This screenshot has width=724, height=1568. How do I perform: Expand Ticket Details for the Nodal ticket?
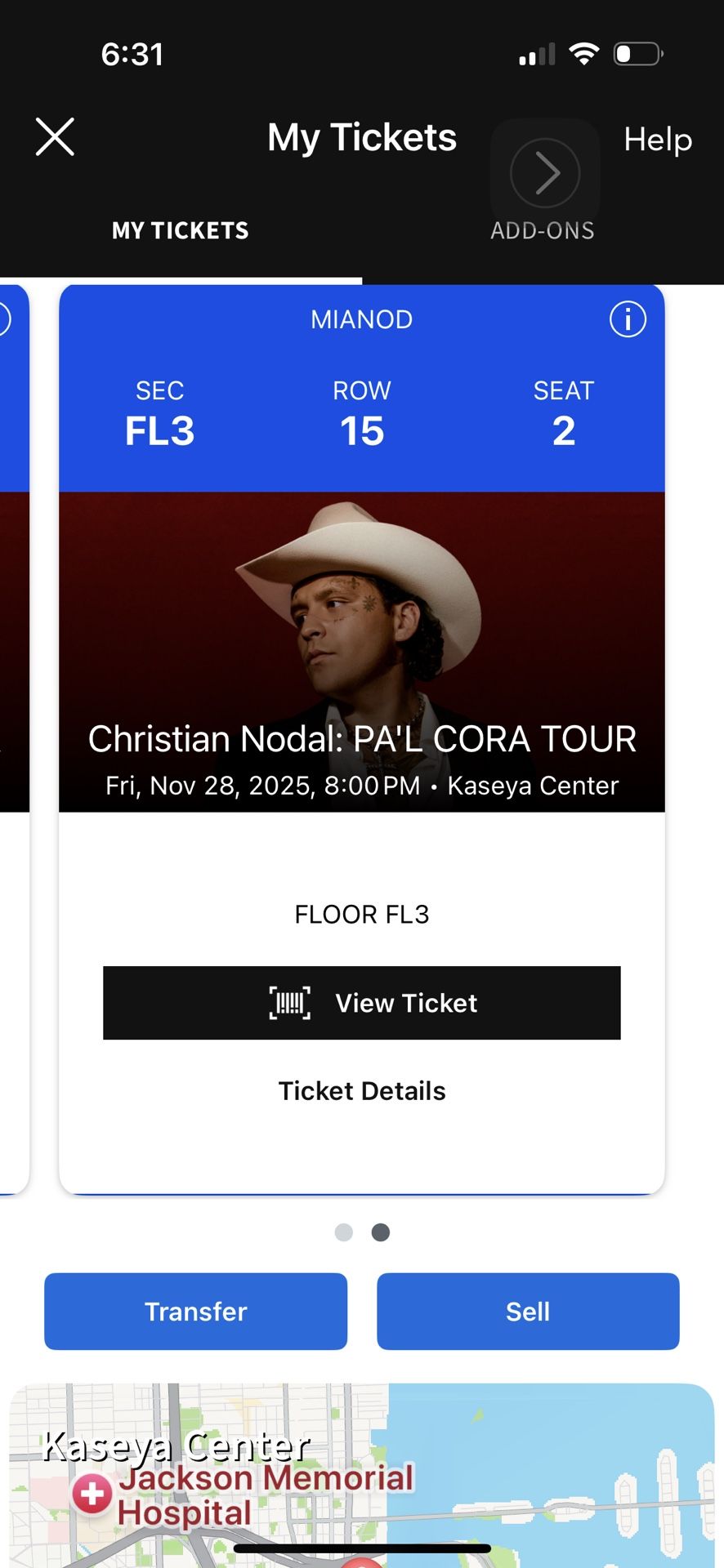(362, 1090)
